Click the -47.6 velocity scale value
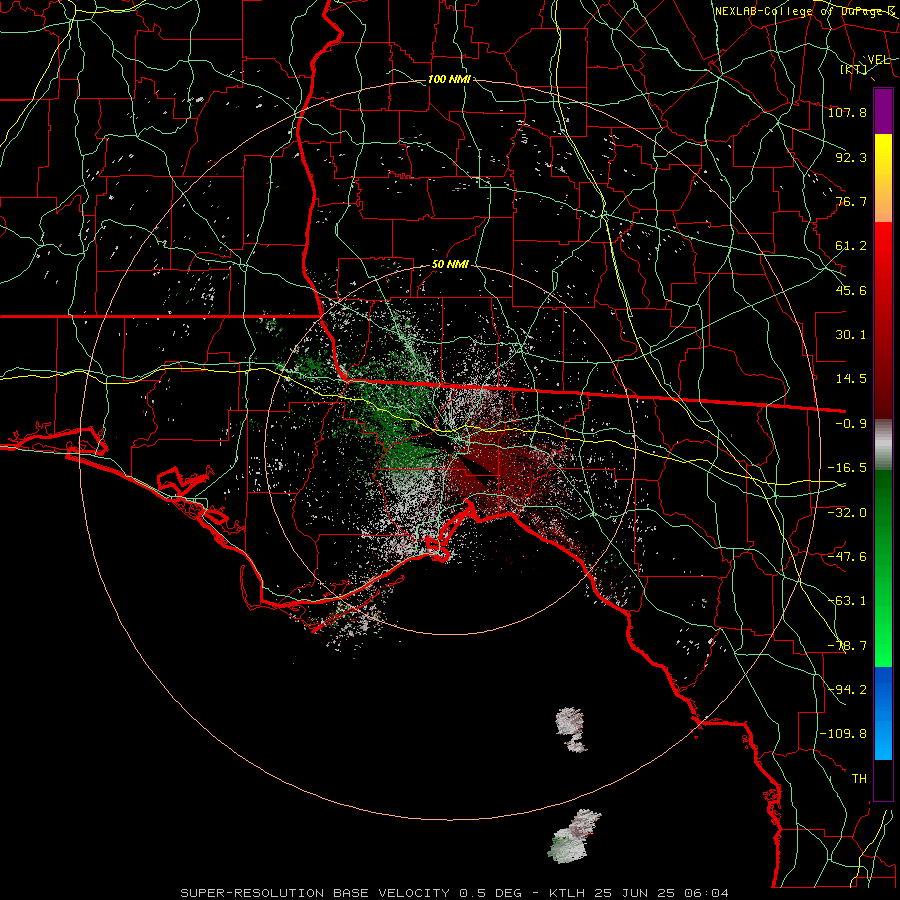 847,557
